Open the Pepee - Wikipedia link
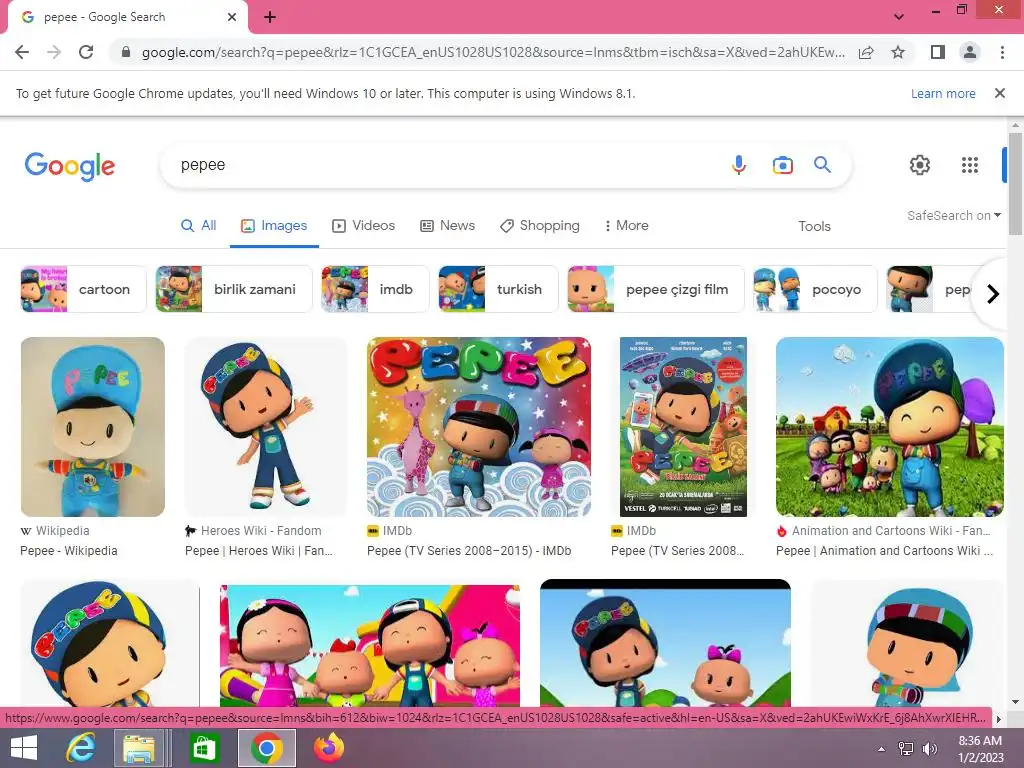 (69, 551)
